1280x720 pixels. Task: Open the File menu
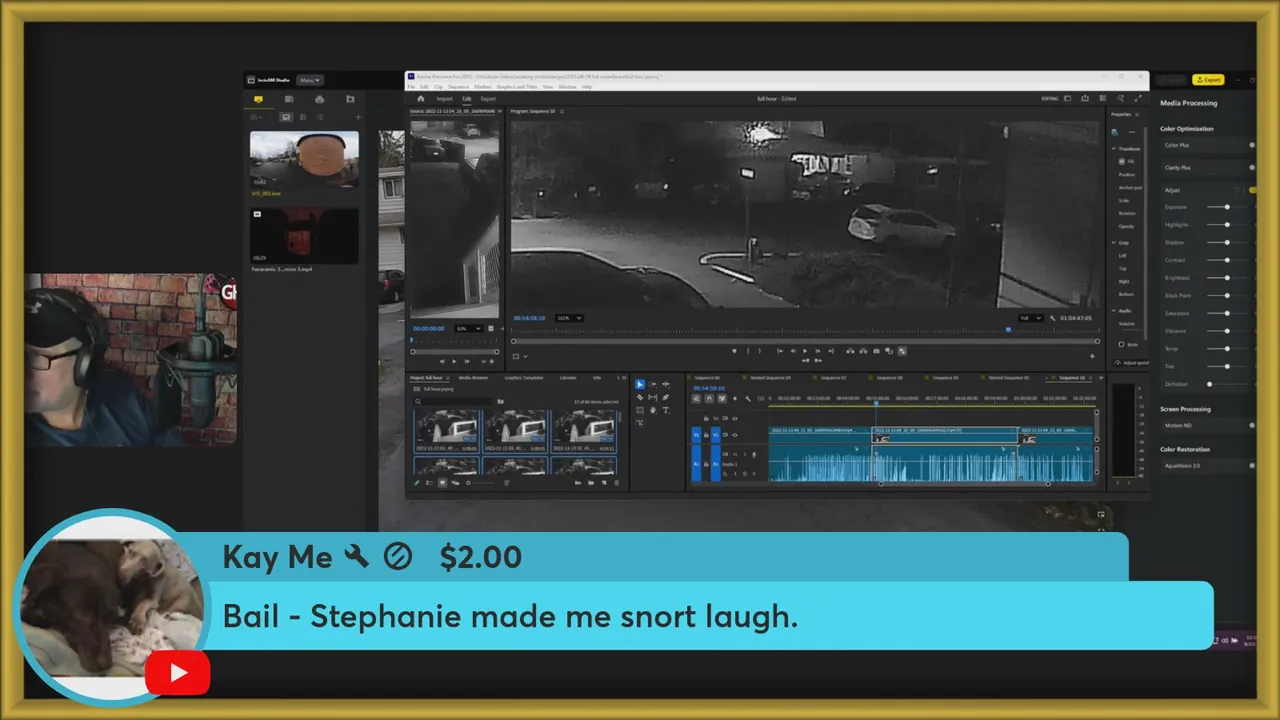tap(411, 87)
